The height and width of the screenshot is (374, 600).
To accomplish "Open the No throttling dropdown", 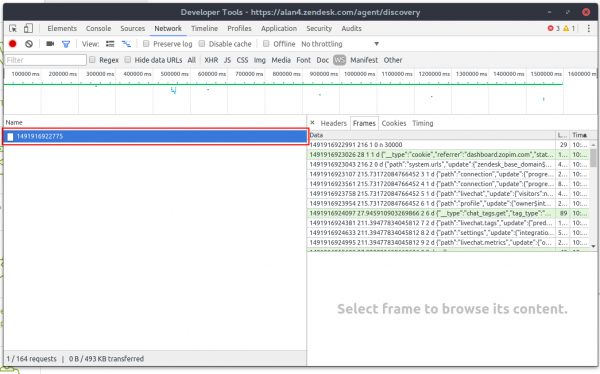I will [340, 44].
